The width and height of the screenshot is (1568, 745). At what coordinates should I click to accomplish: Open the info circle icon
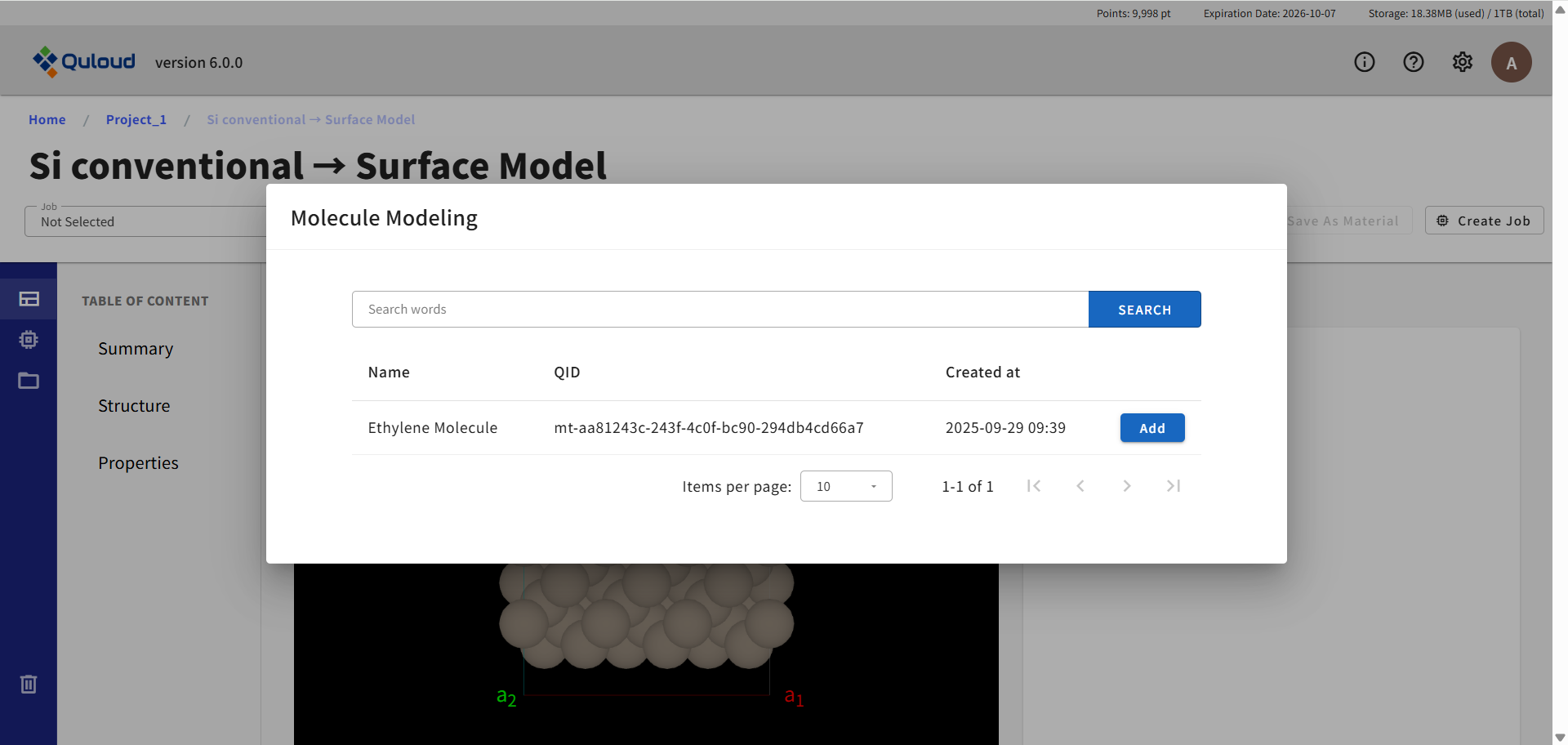1364,62
